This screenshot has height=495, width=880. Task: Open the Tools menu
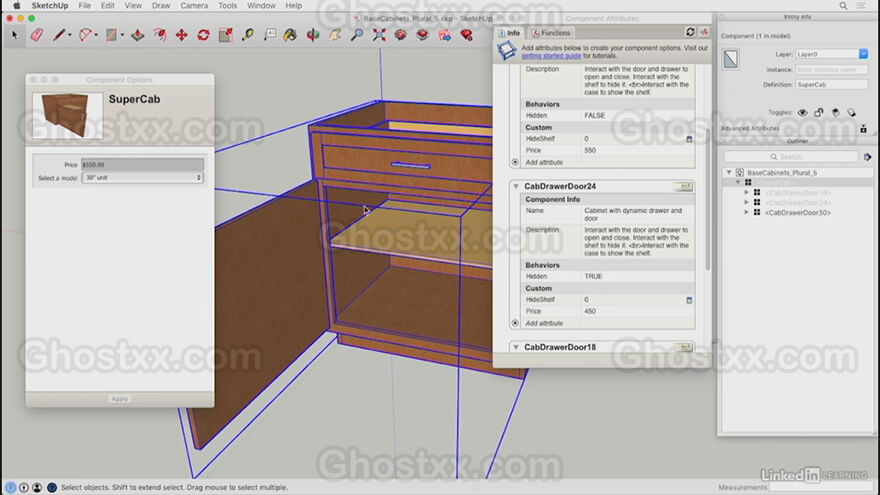coord(227,6)
